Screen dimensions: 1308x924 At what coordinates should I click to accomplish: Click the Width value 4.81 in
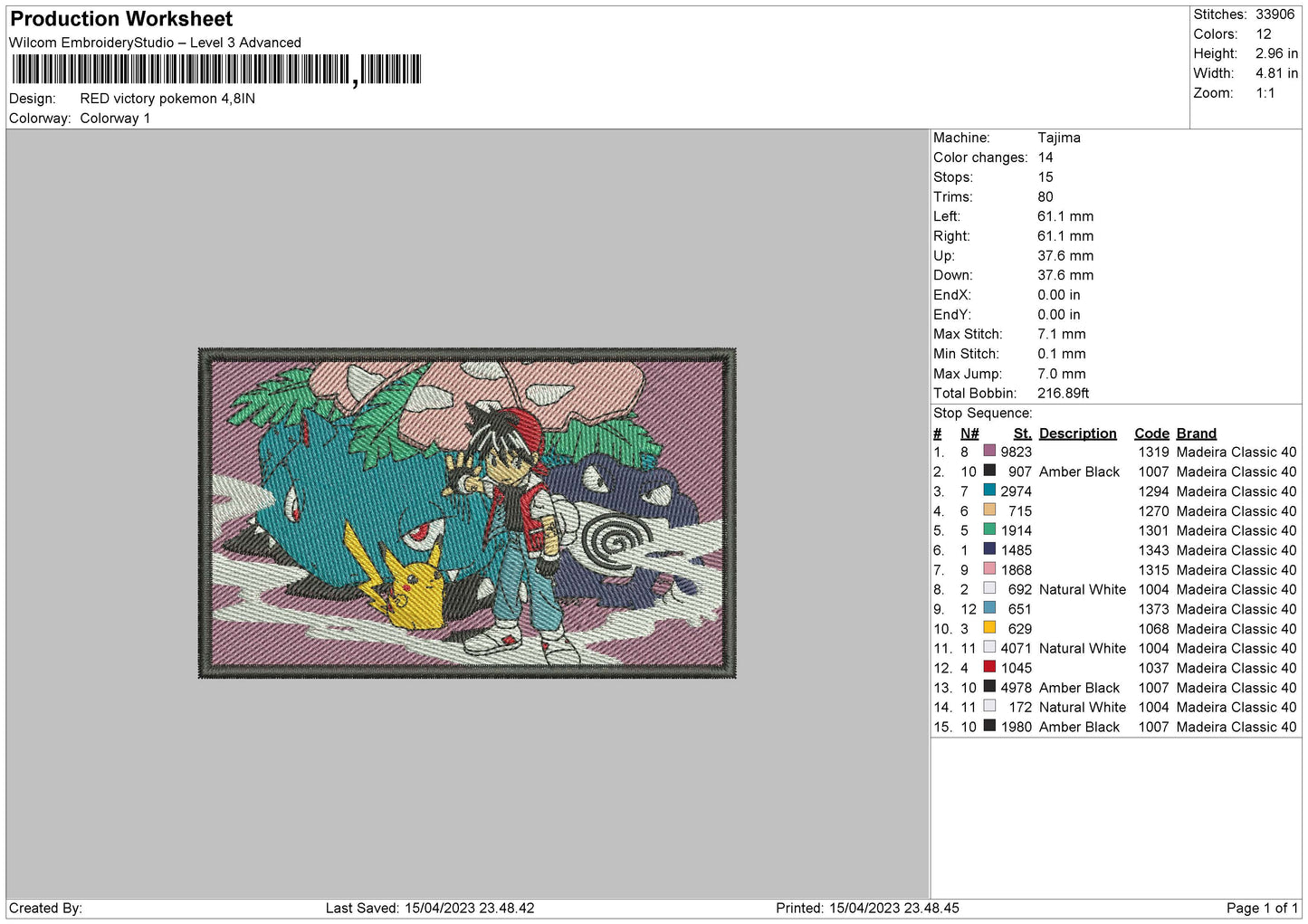tap(1276, 73)
